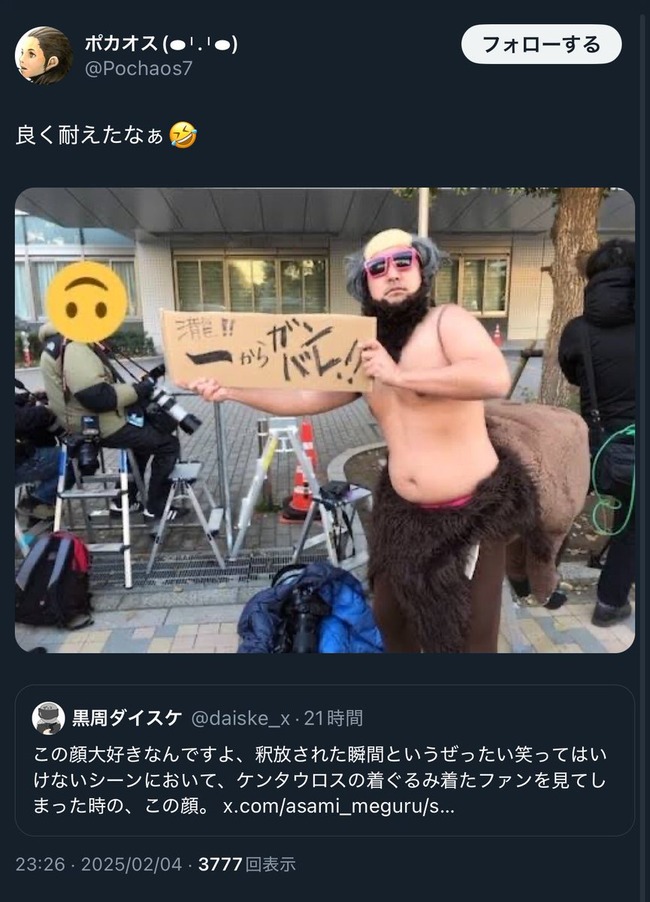Click the pink sunglasses in the photo

(x=391, y=262)
